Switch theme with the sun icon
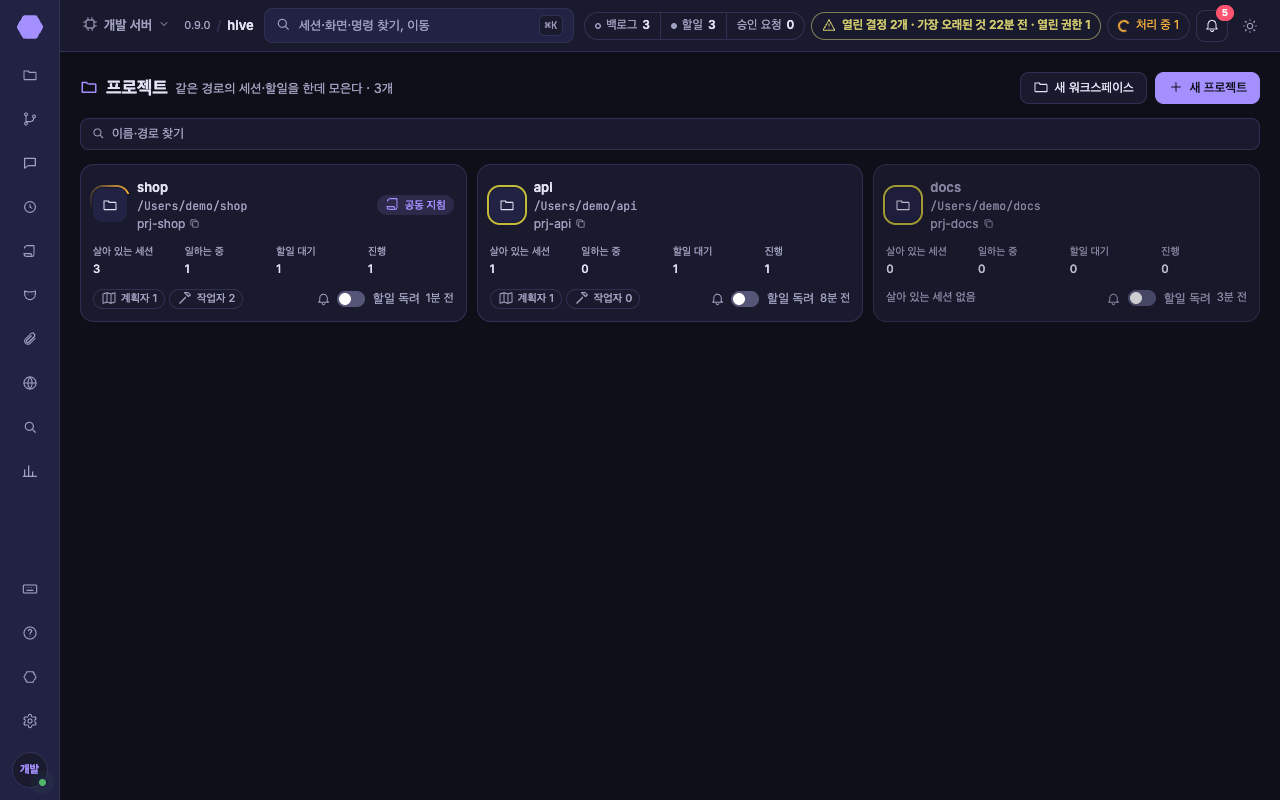The width and height of the screenshot is (1280, 800). [1250, 26]
